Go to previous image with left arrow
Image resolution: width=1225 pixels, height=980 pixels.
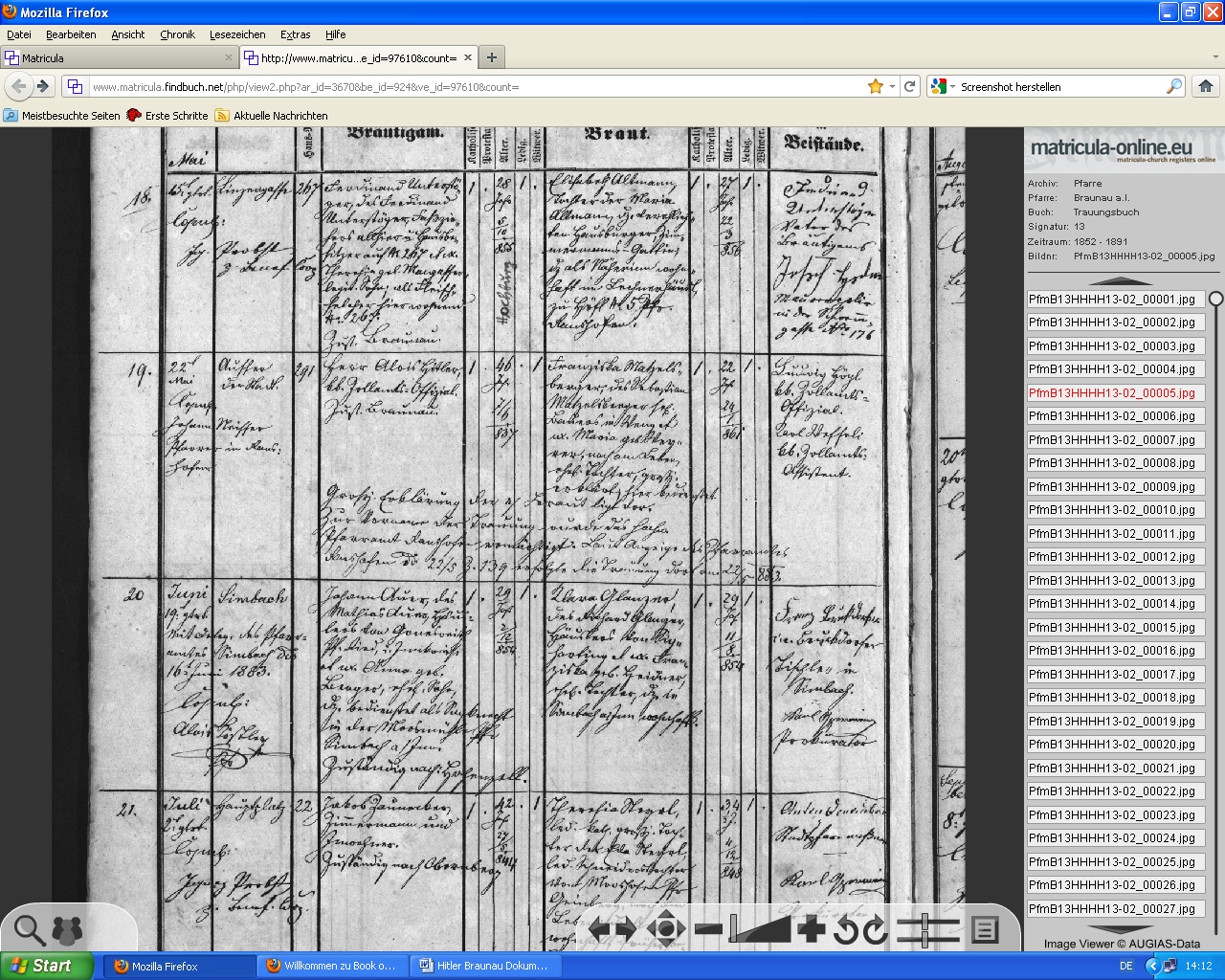pos(599,928)
